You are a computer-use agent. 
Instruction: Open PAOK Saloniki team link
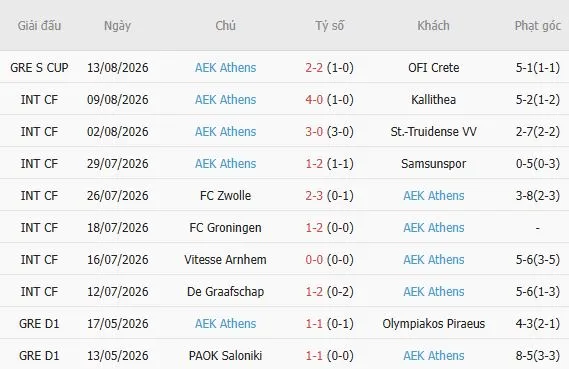pyautogui.click(x=225, y=355)
